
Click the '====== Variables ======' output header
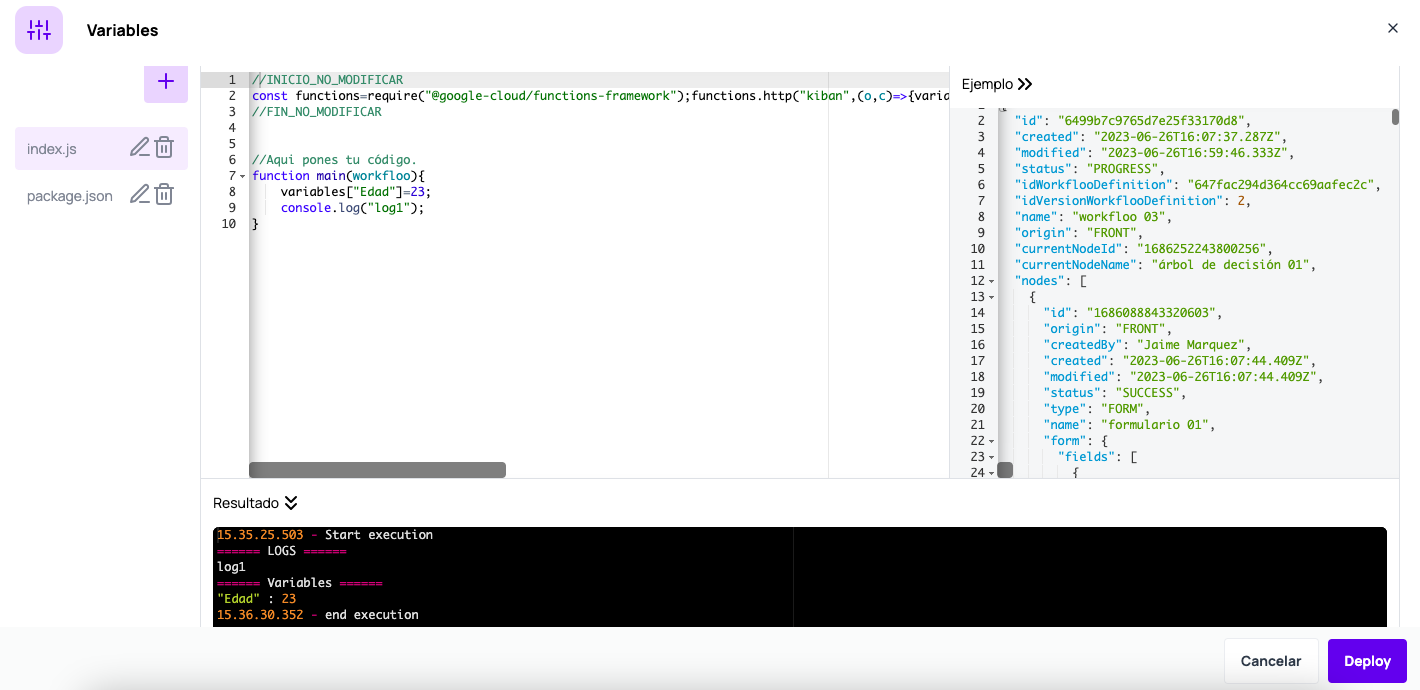click(x=300, y=583)
